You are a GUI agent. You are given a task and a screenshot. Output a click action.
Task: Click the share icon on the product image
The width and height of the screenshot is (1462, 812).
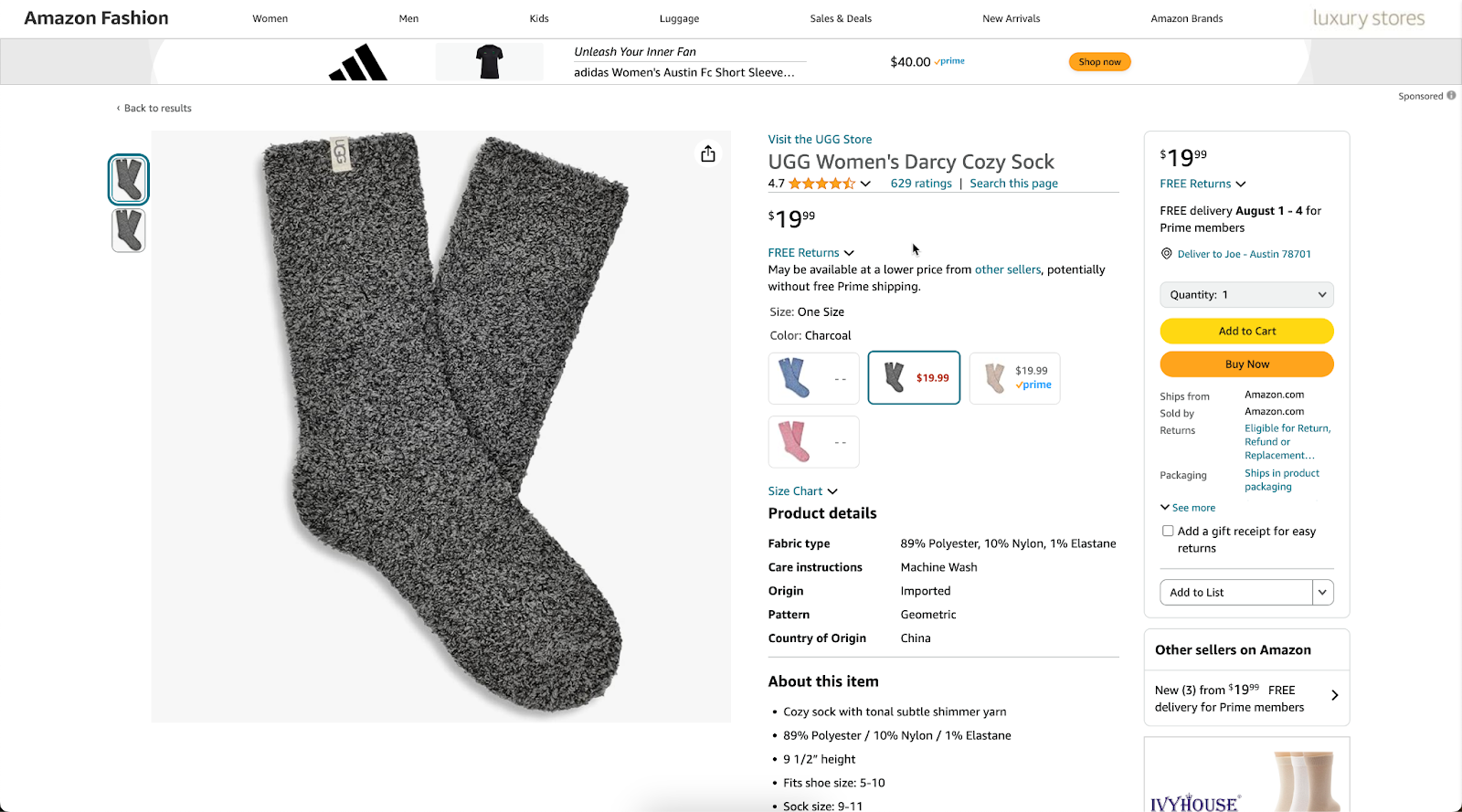[x=707, y=153]
